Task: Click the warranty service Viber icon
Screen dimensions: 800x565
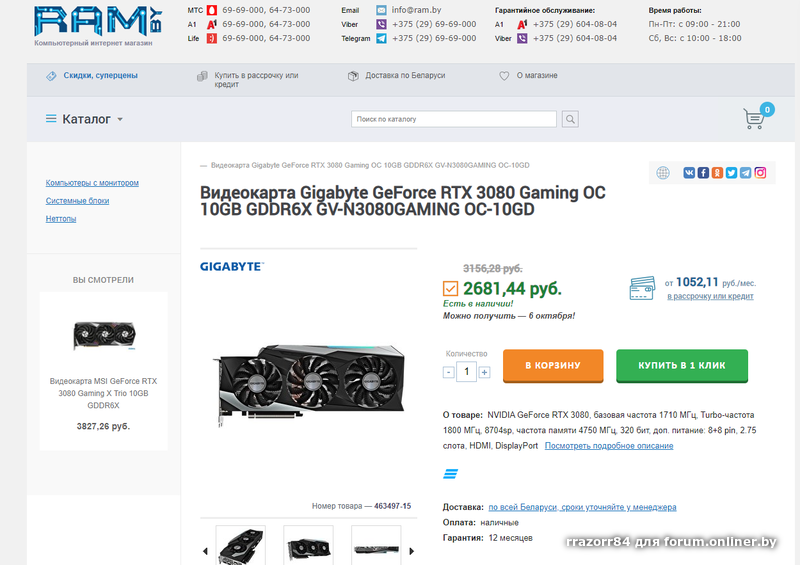Action: tap(522, 38)
